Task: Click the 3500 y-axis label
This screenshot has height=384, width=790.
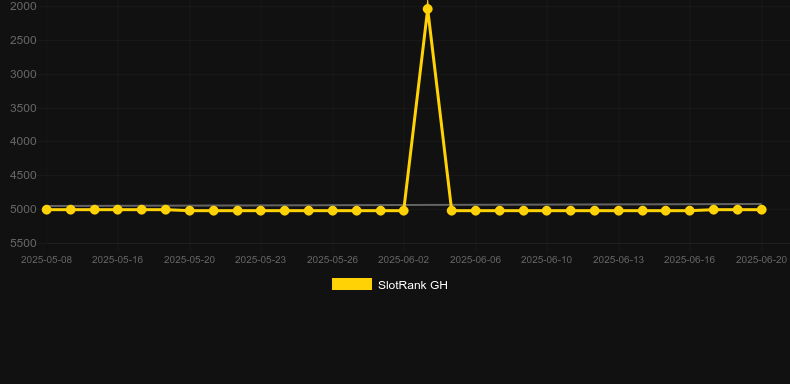Action: click(23, 108)
